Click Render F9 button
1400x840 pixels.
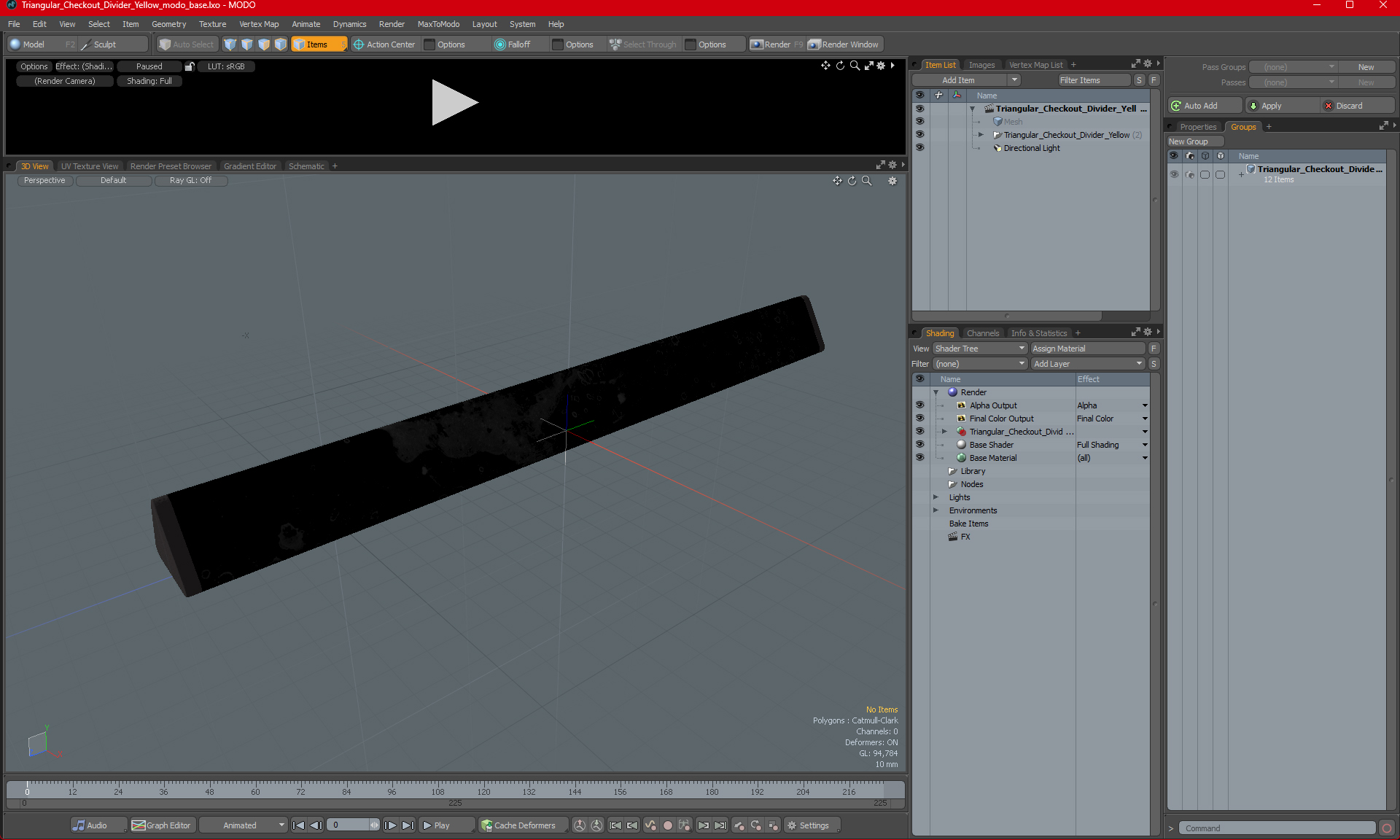pos(777,44)
